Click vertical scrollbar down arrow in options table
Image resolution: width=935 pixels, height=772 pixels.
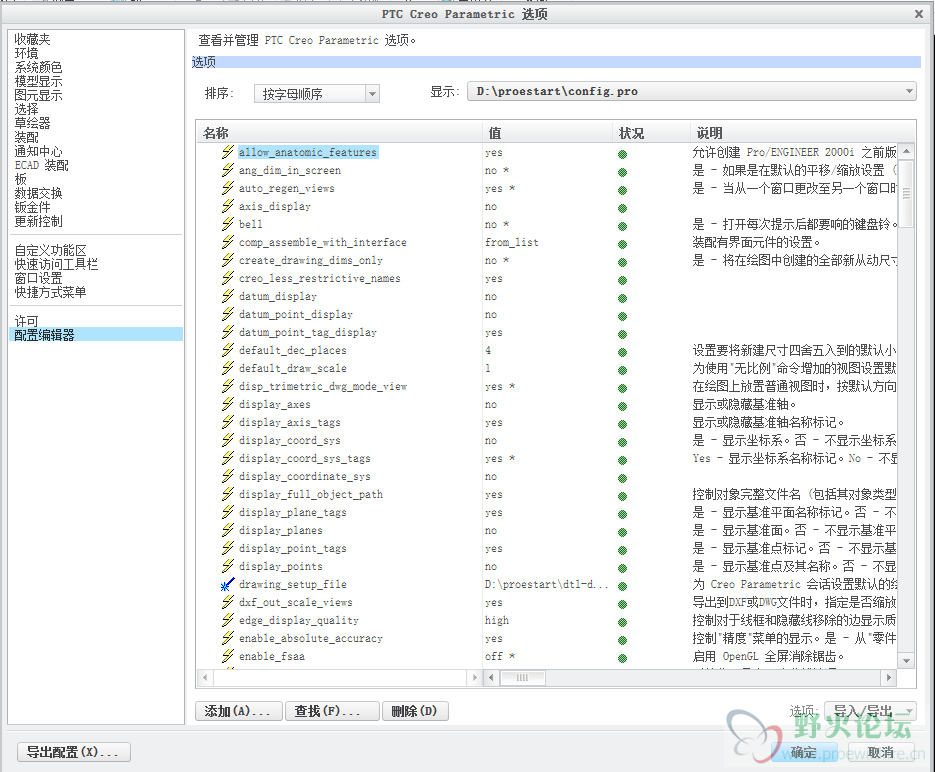pyautogui.click(x=906, y=661)
